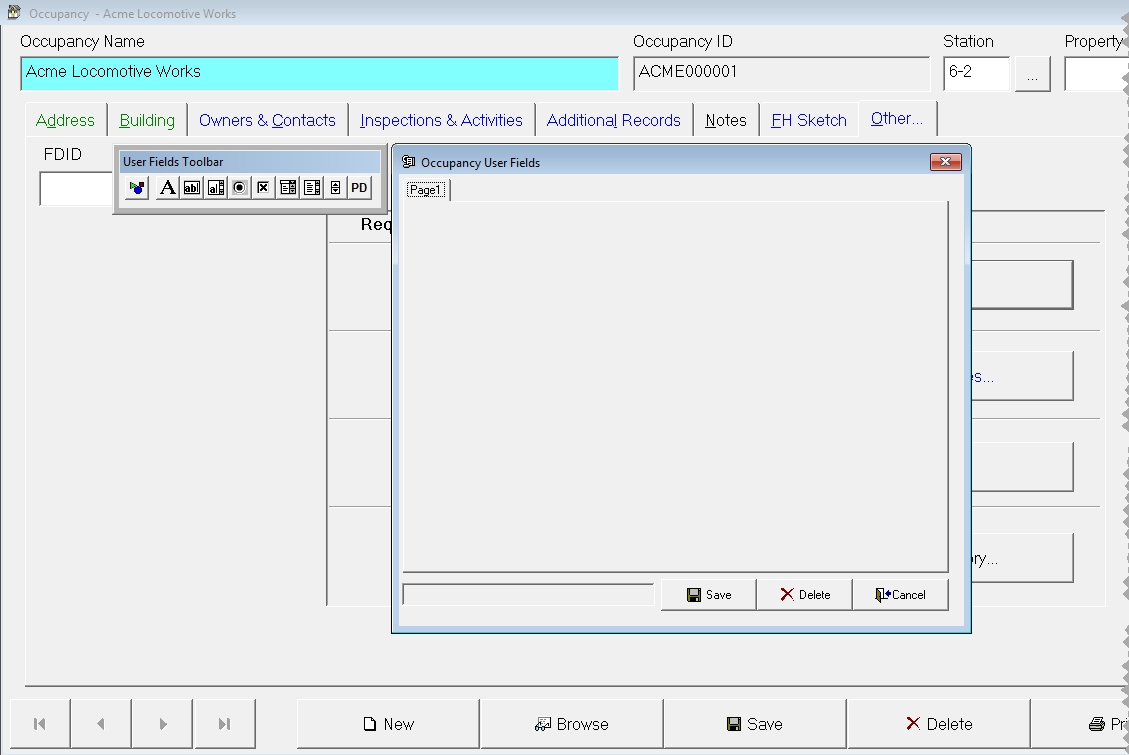Click the FDID input field
The image size is (1129, 755).
(76, 189)
